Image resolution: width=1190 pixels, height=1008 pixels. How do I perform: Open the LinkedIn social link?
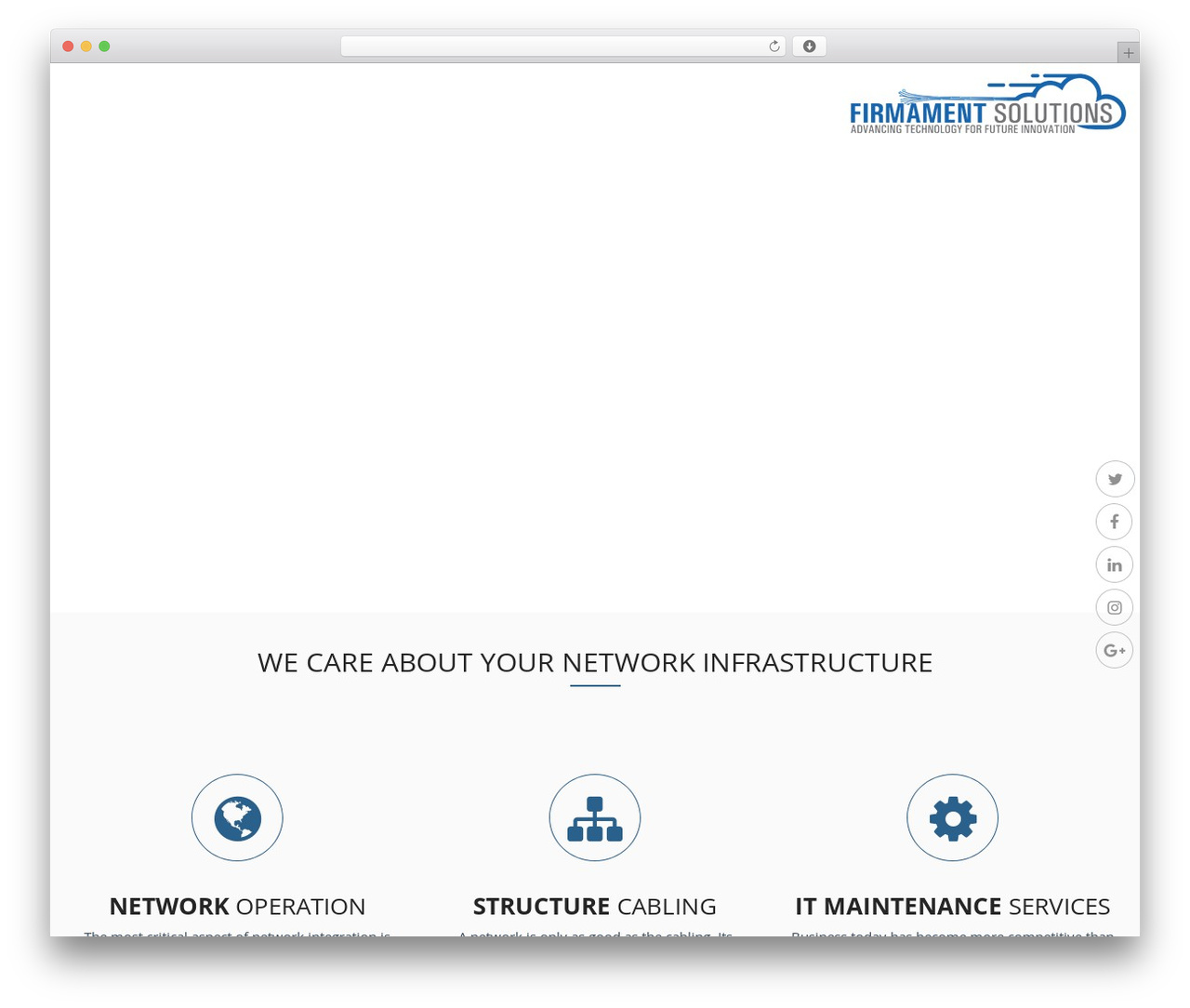pyautogui.click(x=1115, y=564)
